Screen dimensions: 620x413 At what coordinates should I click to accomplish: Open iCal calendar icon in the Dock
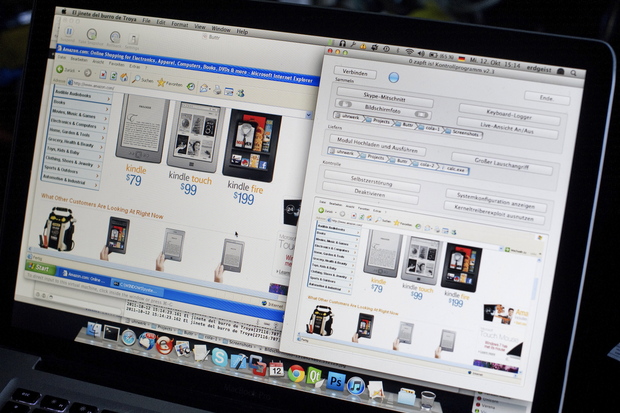[276, 369]
